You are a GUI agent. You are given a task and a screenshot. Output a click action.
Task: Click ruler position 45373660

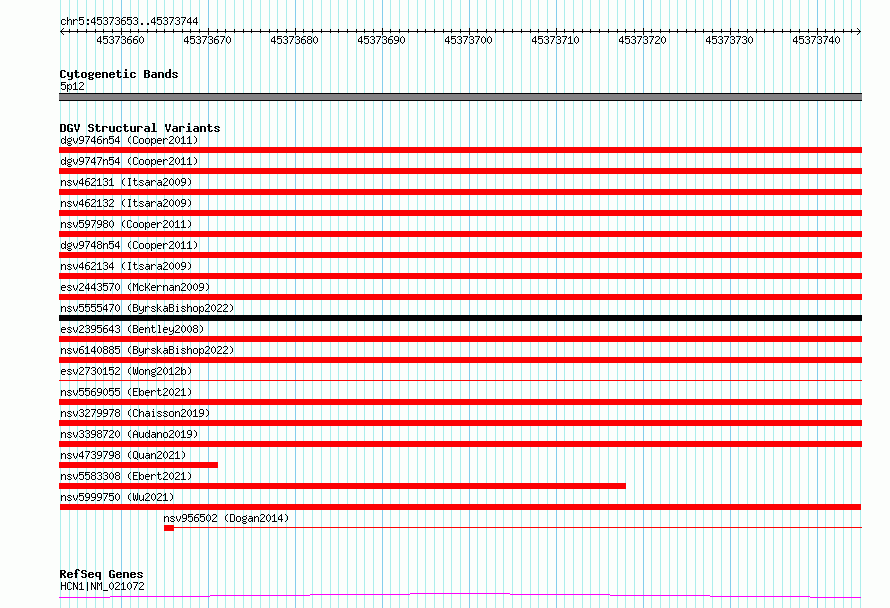pyautogui.click(x=120, y=40)
